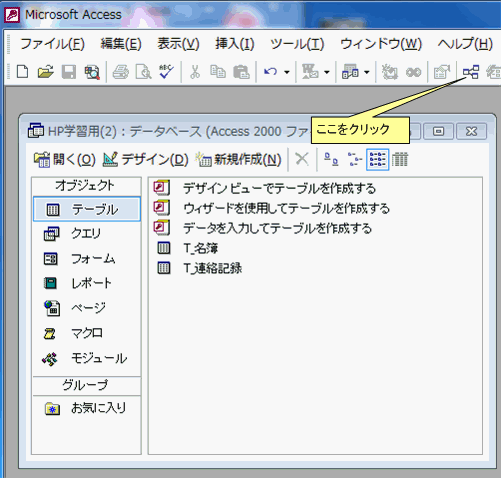This screenshot has height=478, width=501.
Task: Open the ウィンドウ(W) menu
Action: (x=381, y=44)
